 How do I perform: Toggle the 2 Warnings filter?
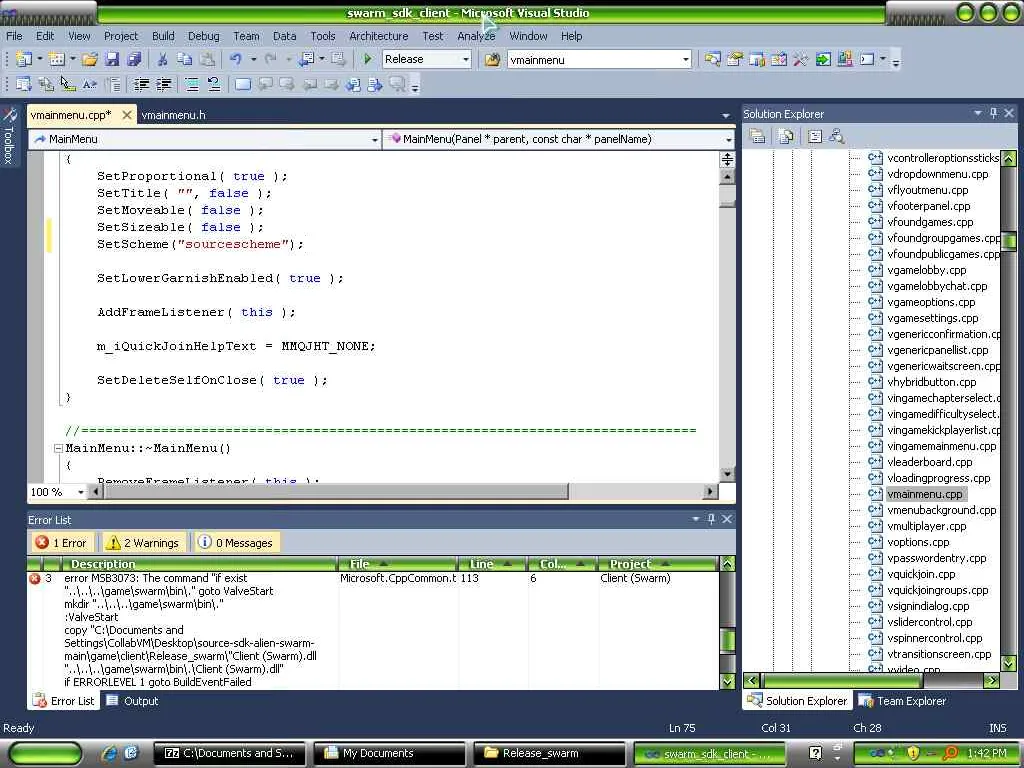pyautogui.click(x=143, y=543)
